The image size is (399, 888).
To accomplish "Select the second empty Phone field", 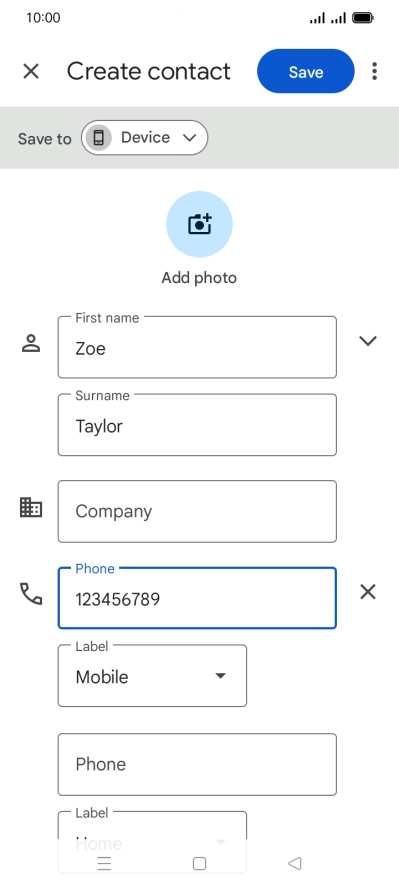I will tap(197, 765).
